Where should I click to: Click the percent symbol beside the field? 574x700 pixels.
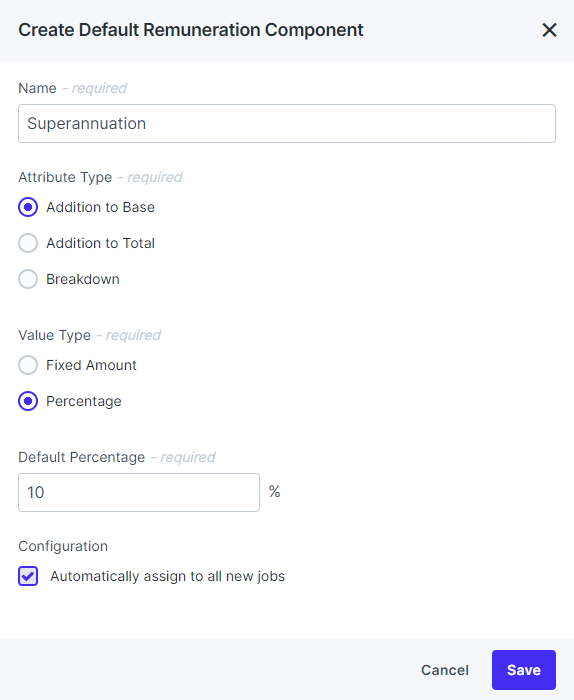click(x=275, y=492)
